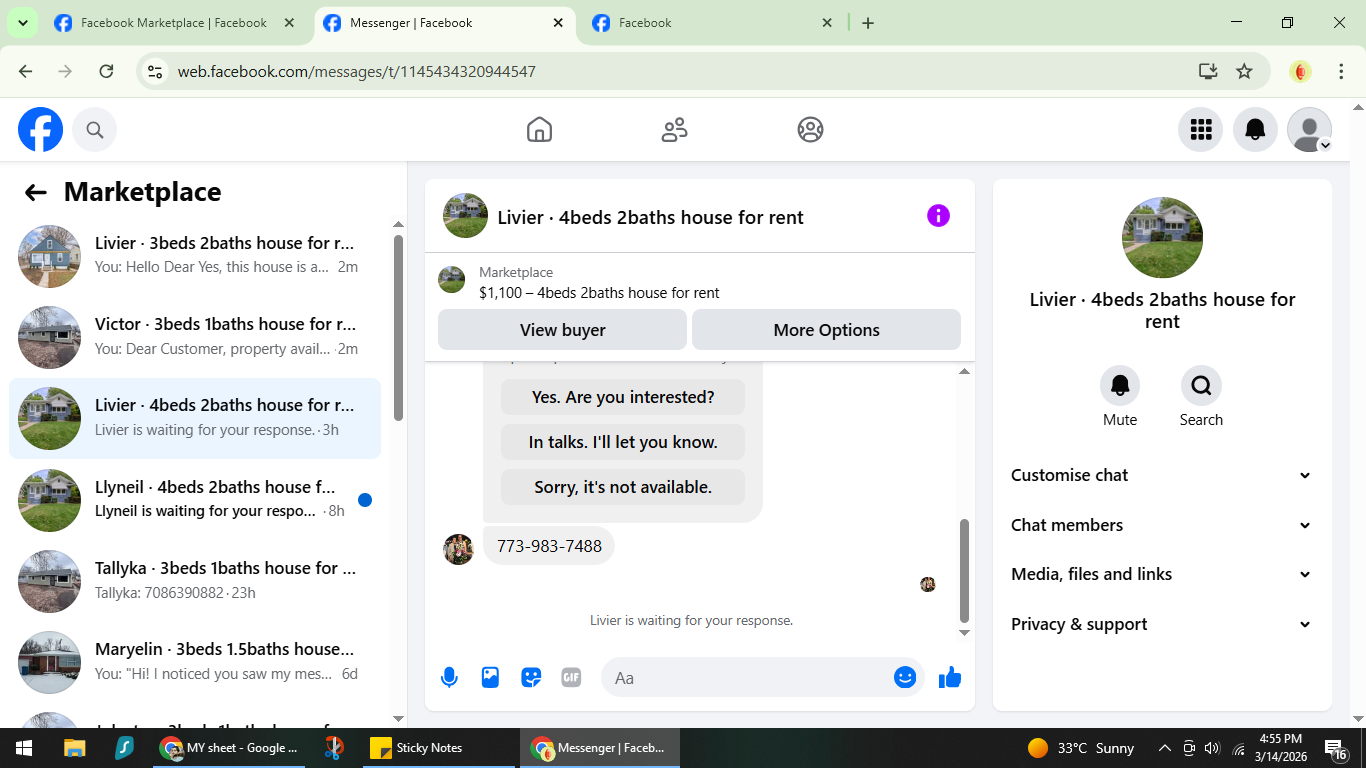This screenshot has height=768, width=1366.
Task: Click the install app icon in address bar
Action: coord(1208,71)
